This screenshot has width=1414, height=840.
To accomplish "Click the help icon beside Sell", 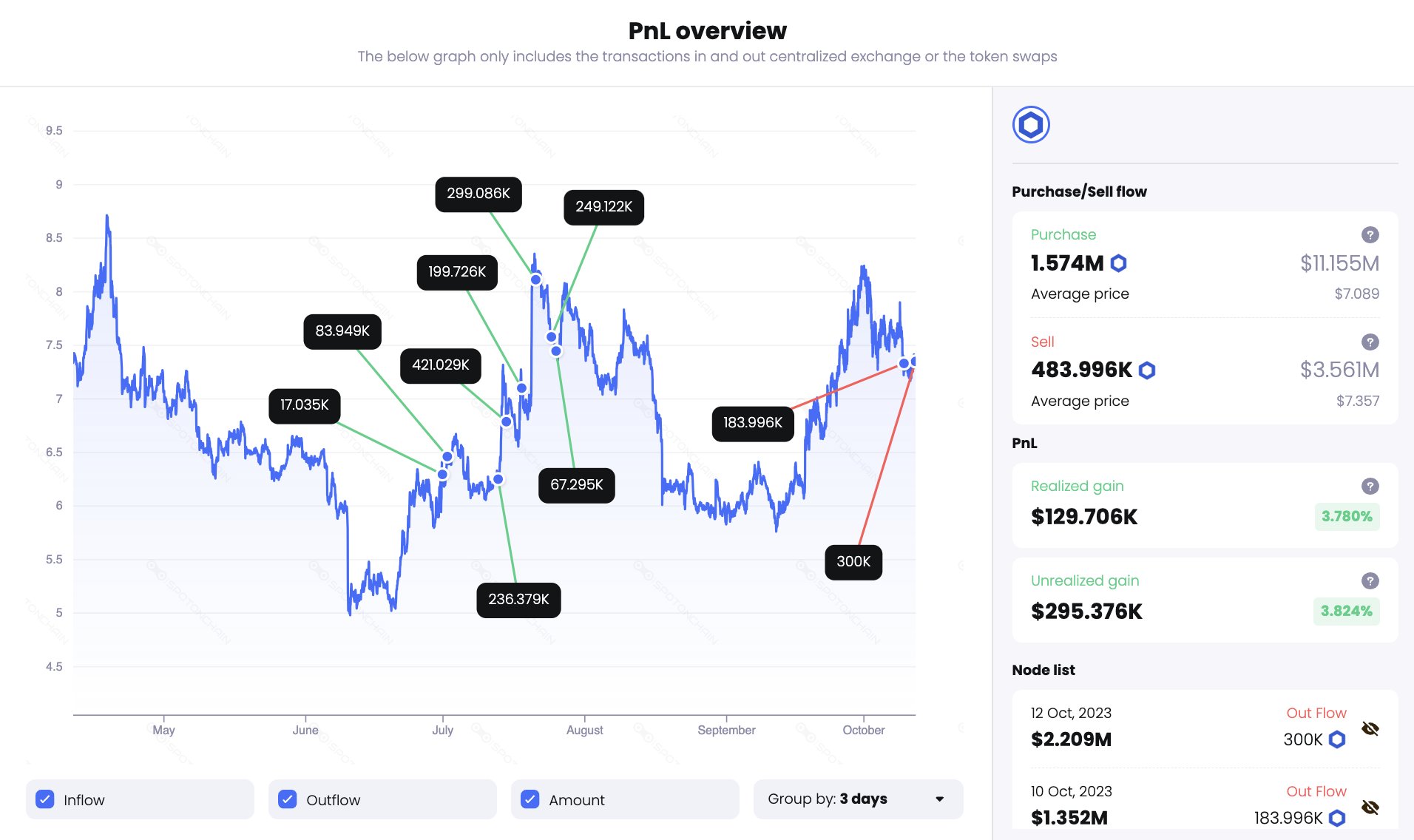I will pos(1370,342).
